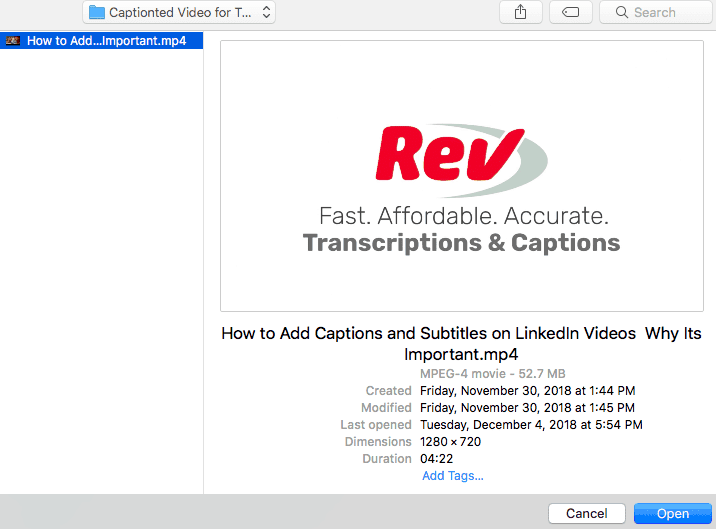Click the blue folder icon in path popup
The height and width of the screenshot is (529, 716).
coord(96,12)
